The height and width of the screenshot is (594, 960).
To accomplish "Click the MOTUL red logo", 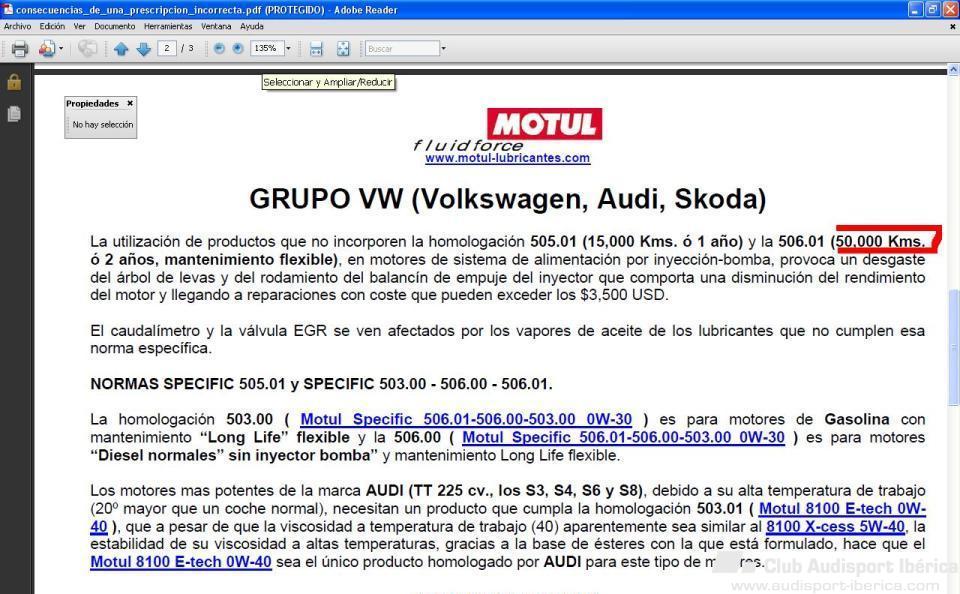I will click(544, 124).
